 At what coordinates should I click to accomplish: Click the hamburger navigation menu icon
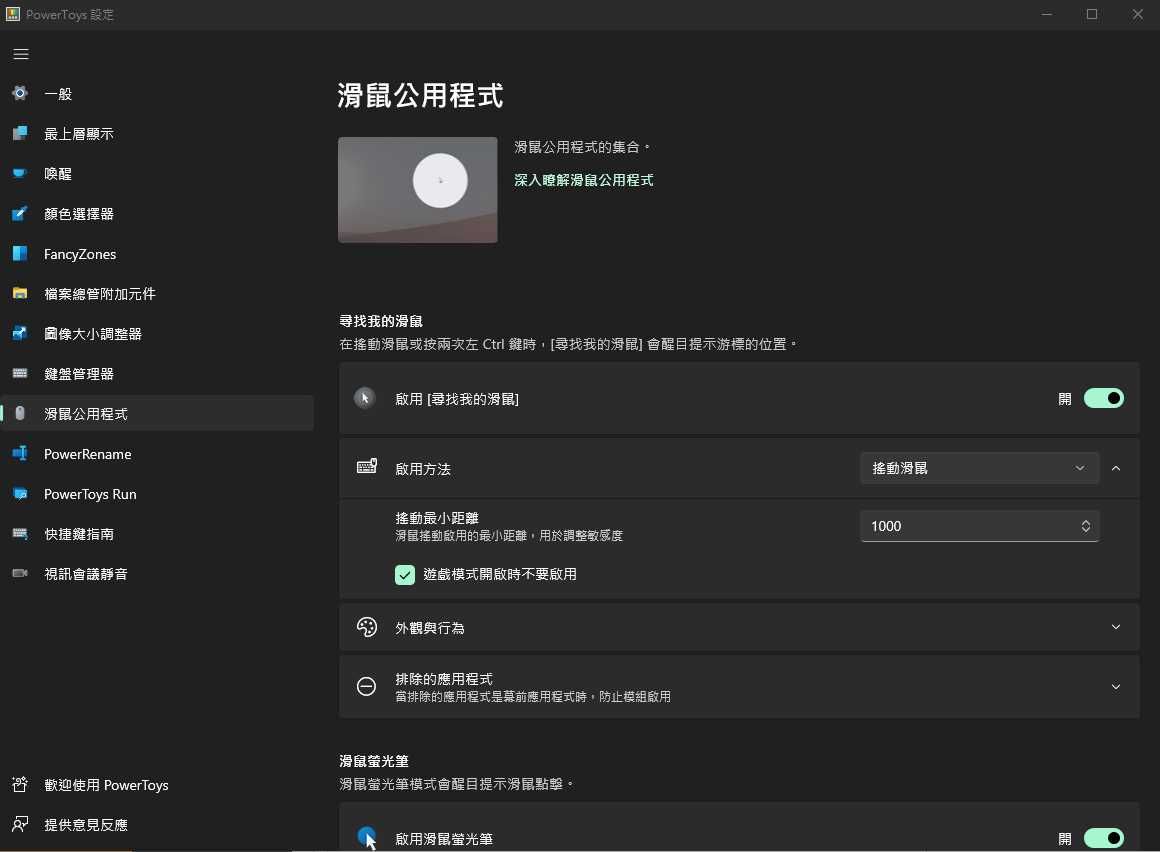click(x=21, y=54)
